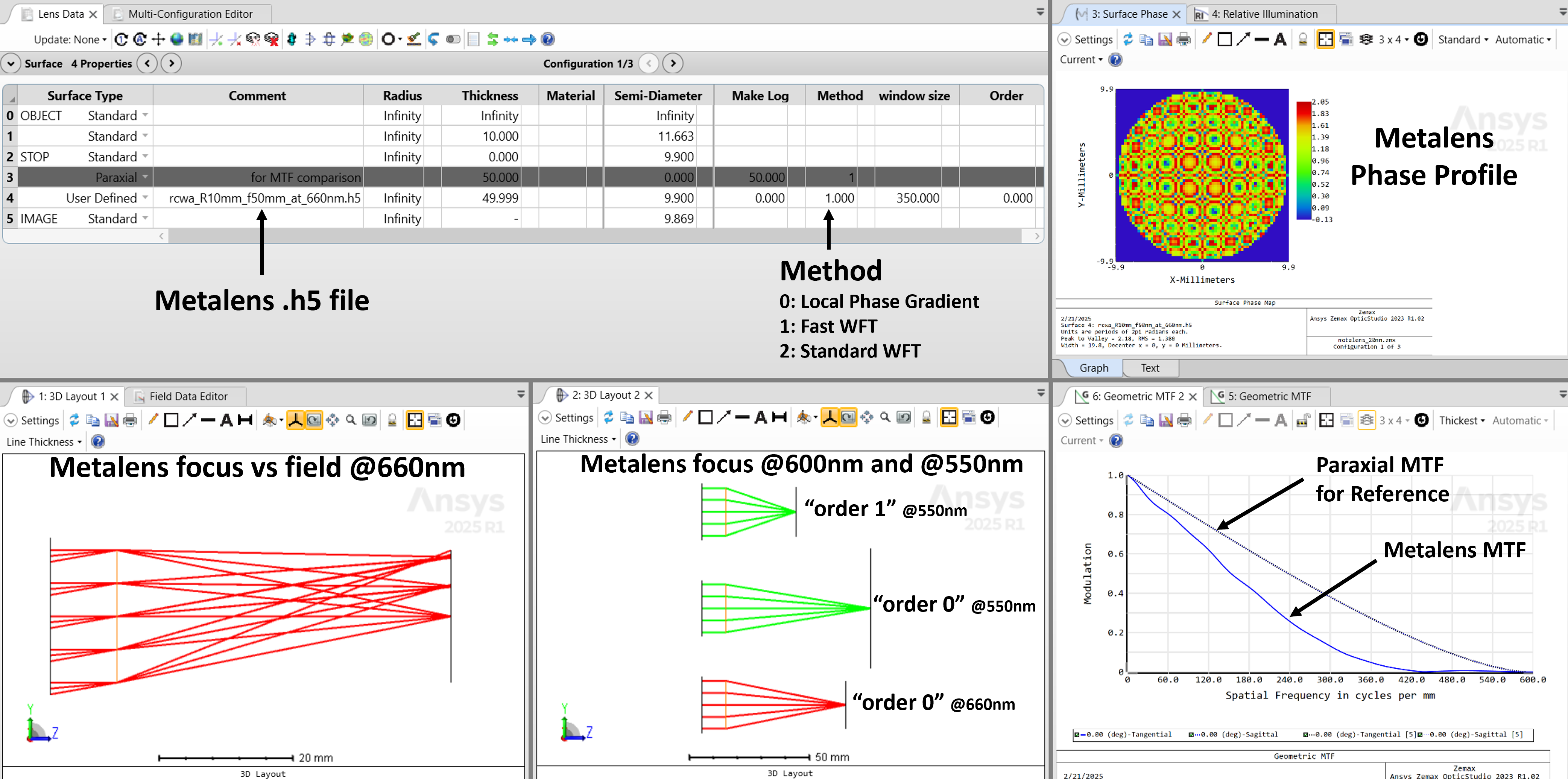The width and height of the screenshot is (1568, 779).
Task: Go to previous surface properties arrow
Action: (147, 63)
